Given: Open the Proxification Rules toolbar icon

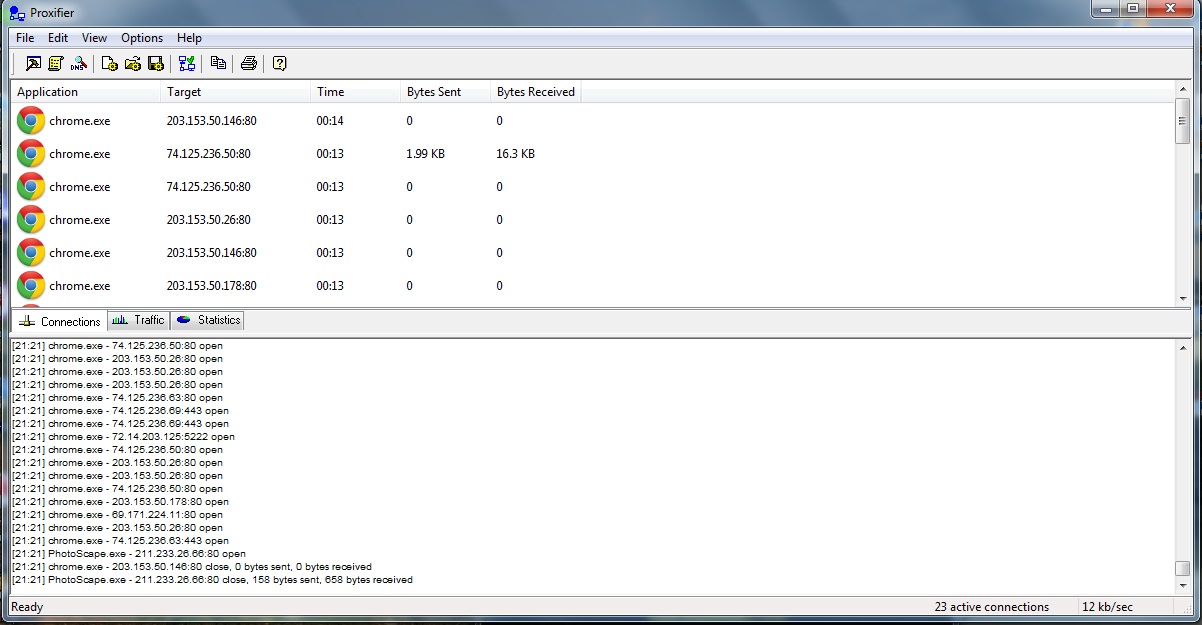Looking at the screenshot, I should (x=55, y=63).
